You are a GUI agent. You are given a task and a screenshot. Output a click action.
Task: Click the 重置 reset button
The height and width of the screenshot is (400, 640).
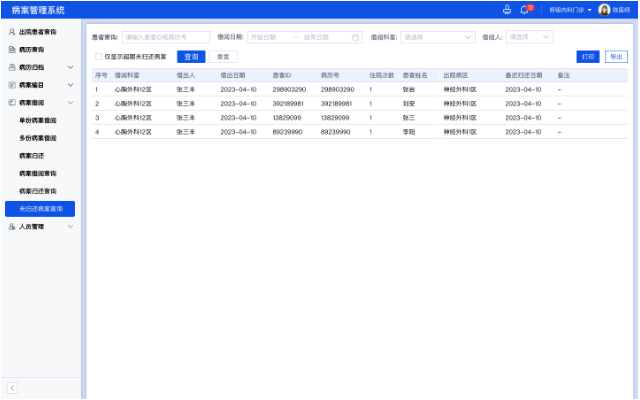point(222,57)
